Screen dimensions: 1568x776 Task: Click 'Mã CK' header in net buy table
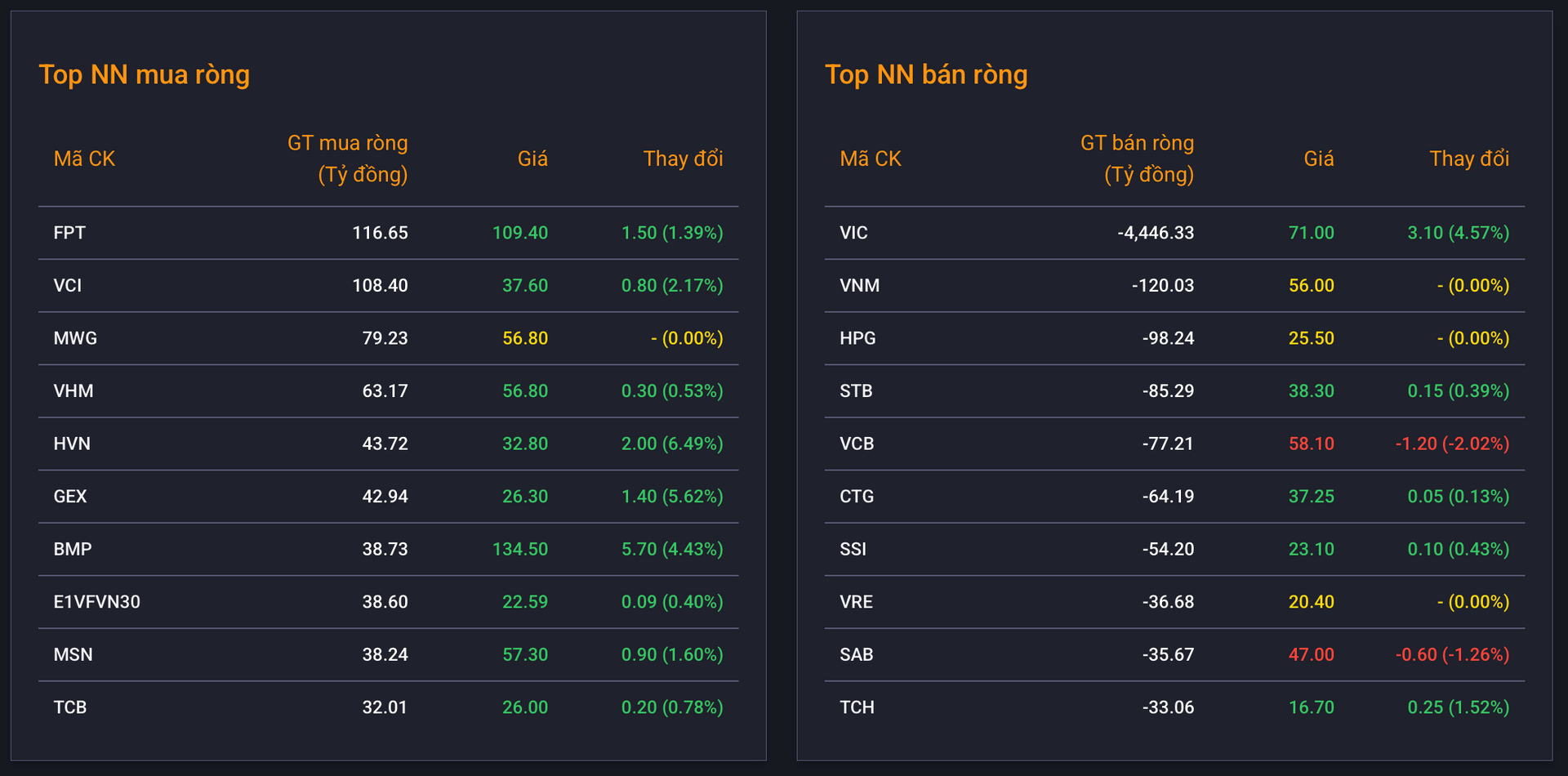[84, 158]
